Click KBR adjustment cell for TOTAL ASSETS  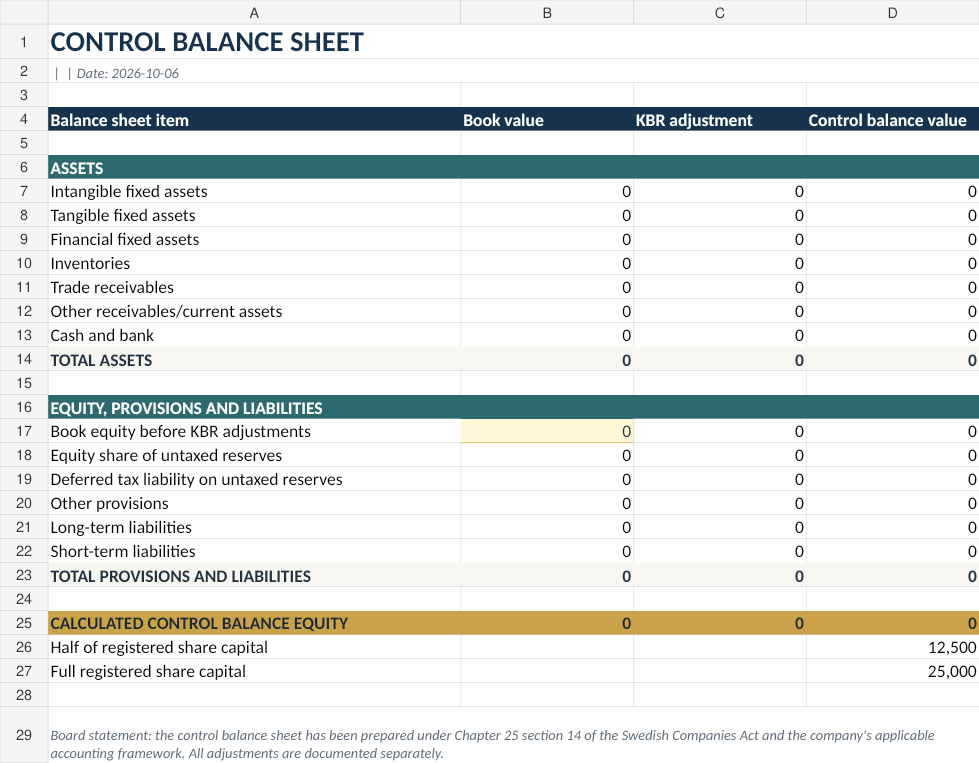[x=720, y=360]
